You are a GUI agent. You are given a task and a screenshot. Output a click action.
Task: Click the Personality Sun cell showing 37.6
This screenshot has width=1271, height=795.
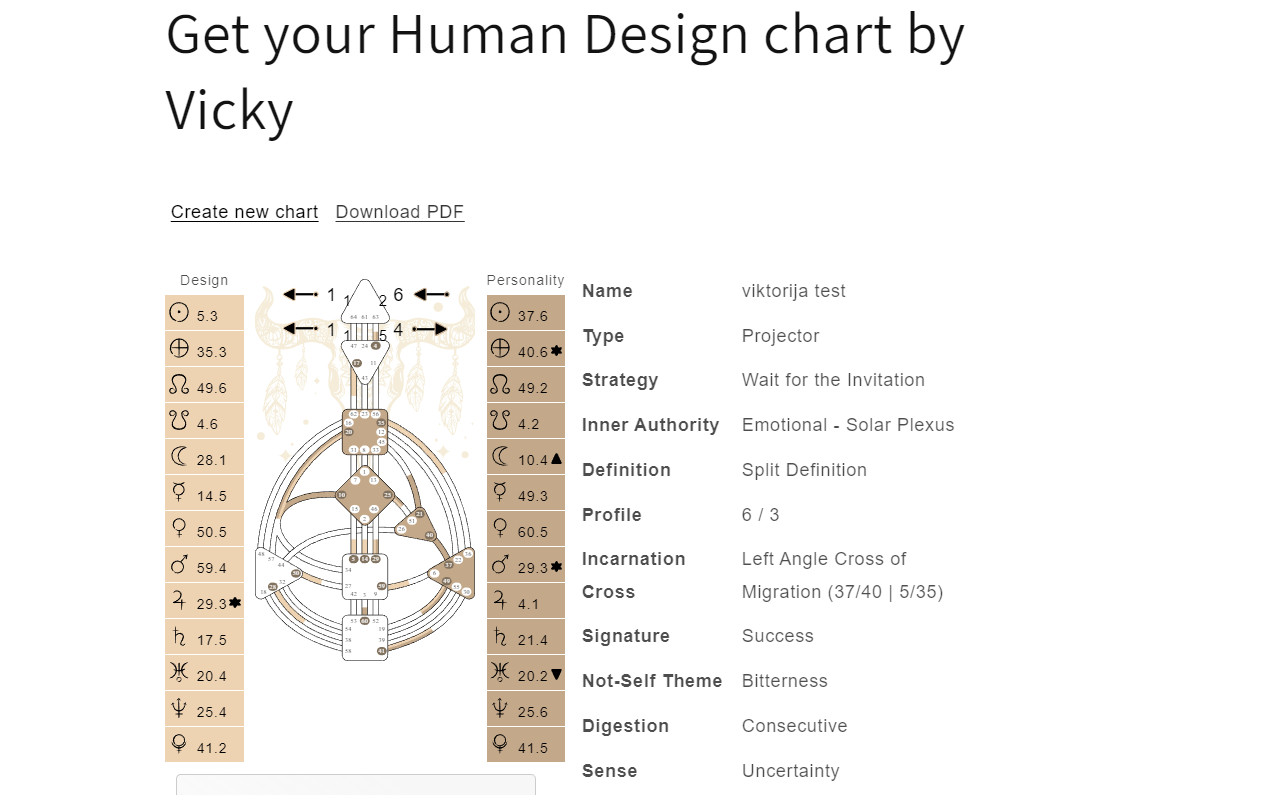[x=526, y=313]
